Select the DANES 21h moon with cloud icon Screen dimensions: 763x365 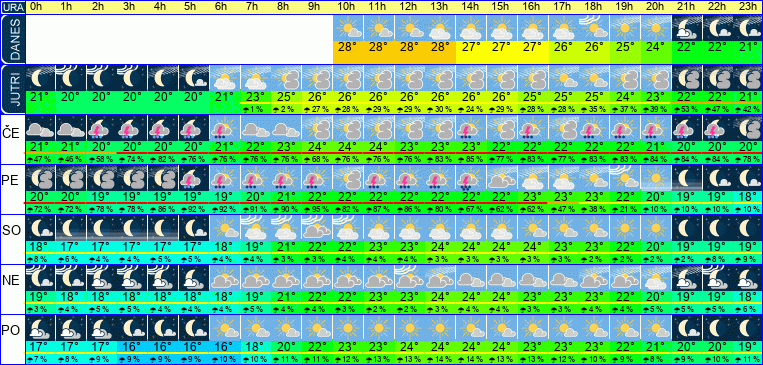(x=687, y=28)
